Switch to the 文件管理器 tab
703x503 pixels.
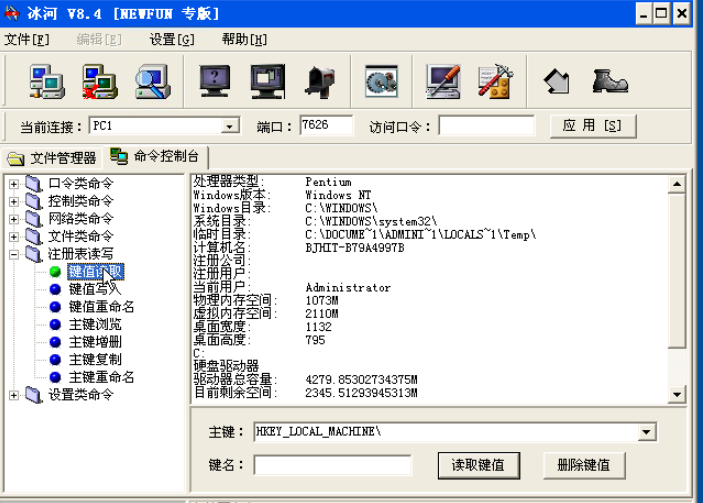point(52,158)
